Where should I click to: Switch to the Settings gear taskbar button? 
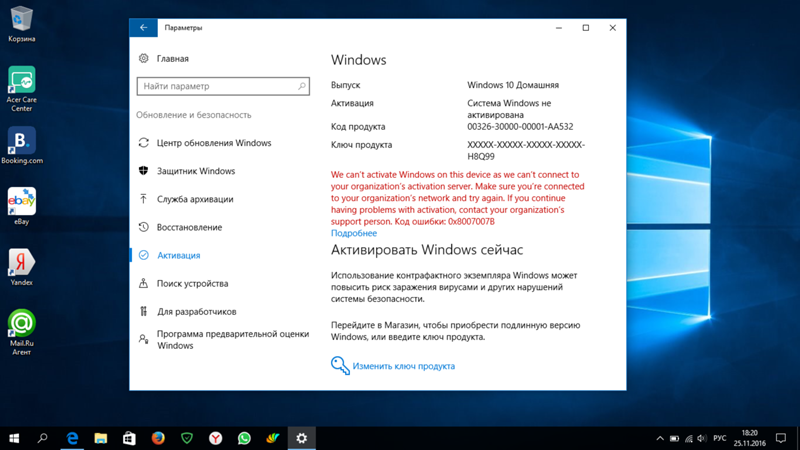[302, 438]
